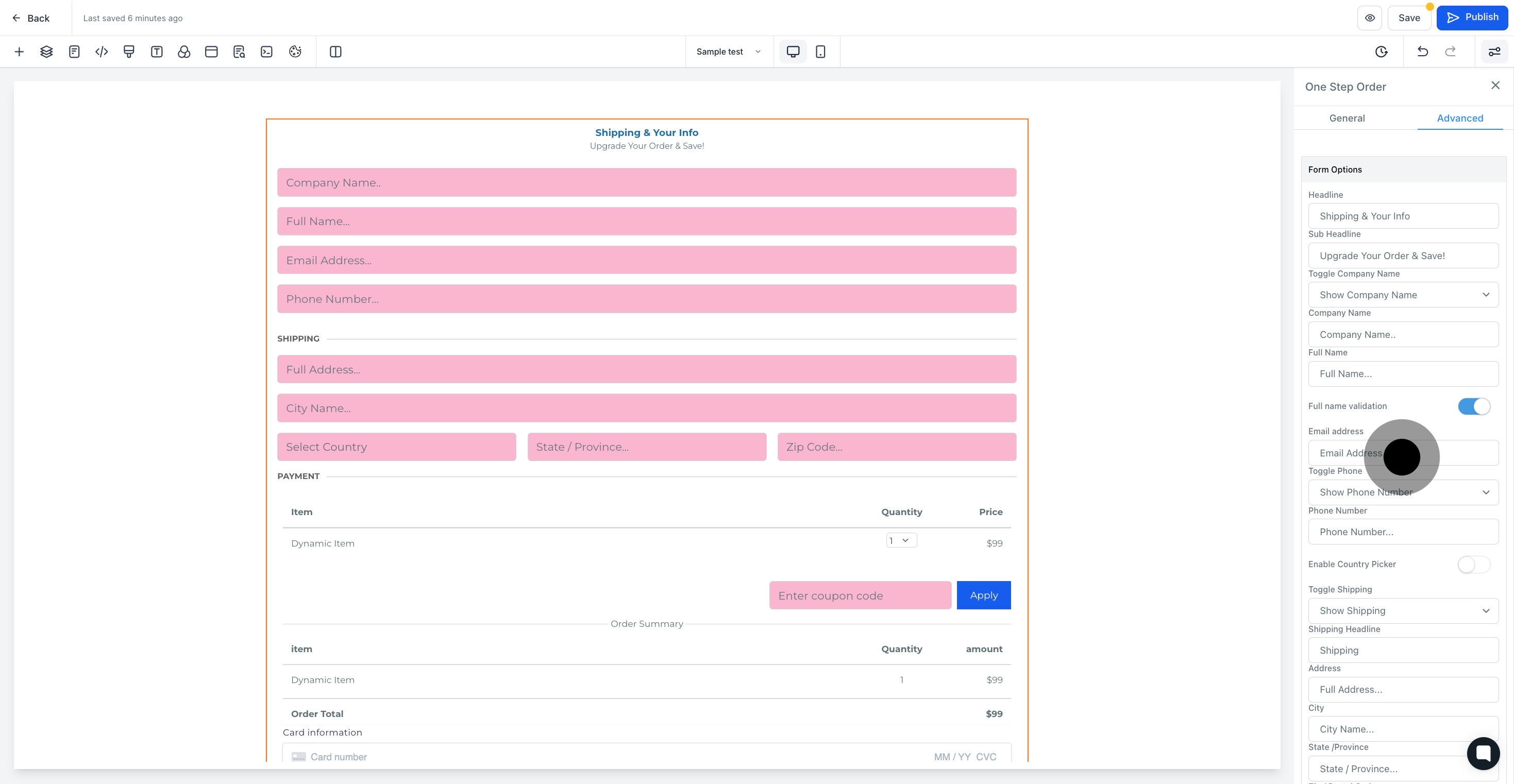Click the Form Options section header
Viewport: 1514px width, 784px height.
pos(1403,169)
